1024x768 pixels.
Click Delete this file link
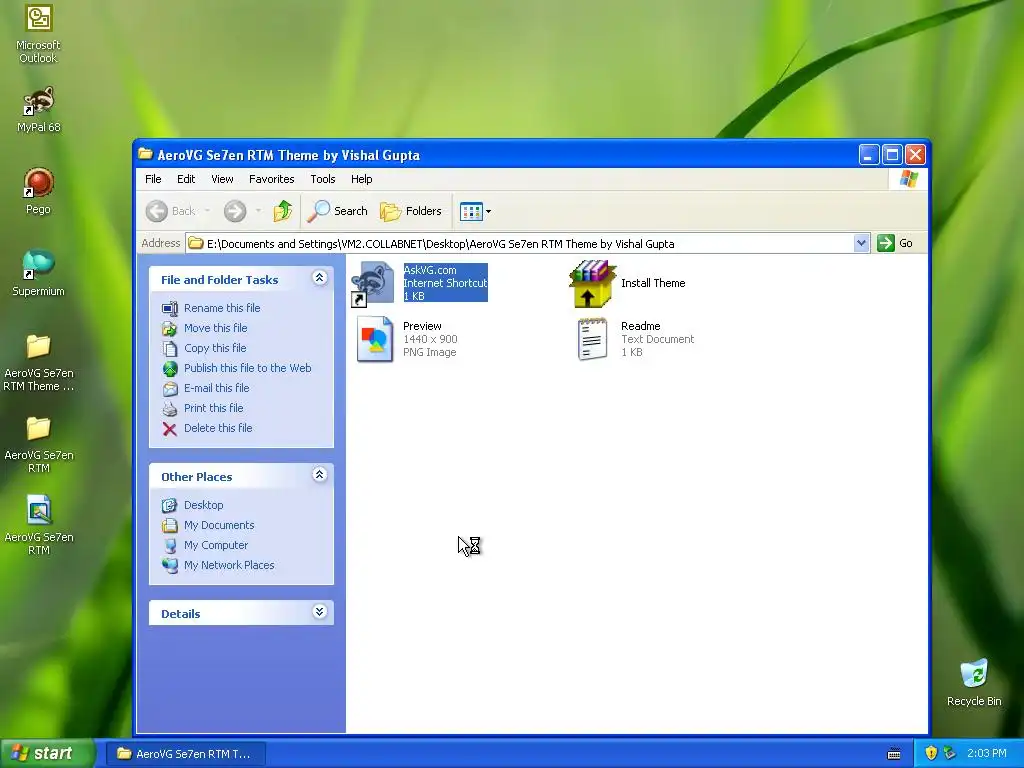coord(217,428)
